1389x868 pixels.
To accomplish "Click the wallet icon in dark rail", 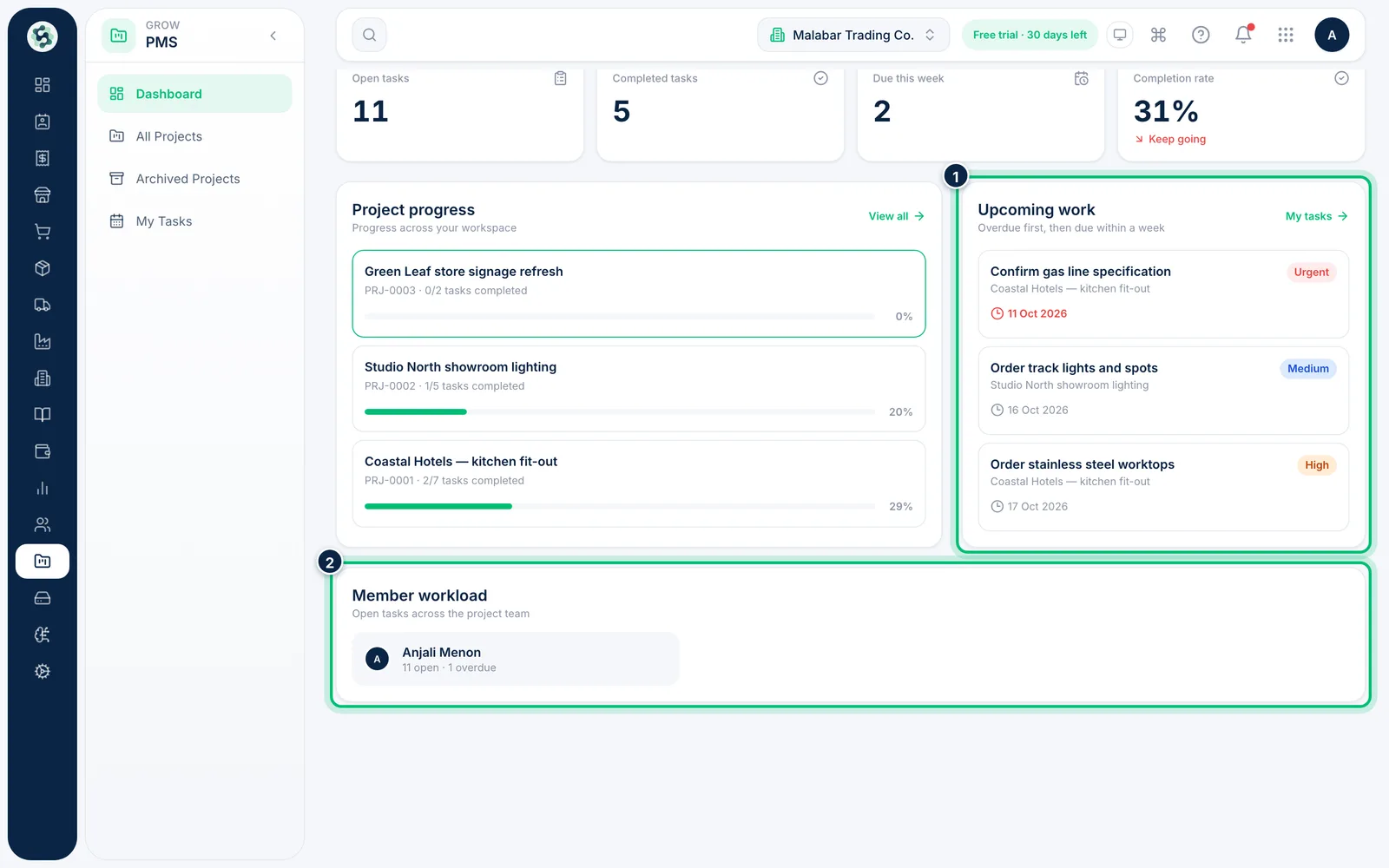I will click(42, 451).
